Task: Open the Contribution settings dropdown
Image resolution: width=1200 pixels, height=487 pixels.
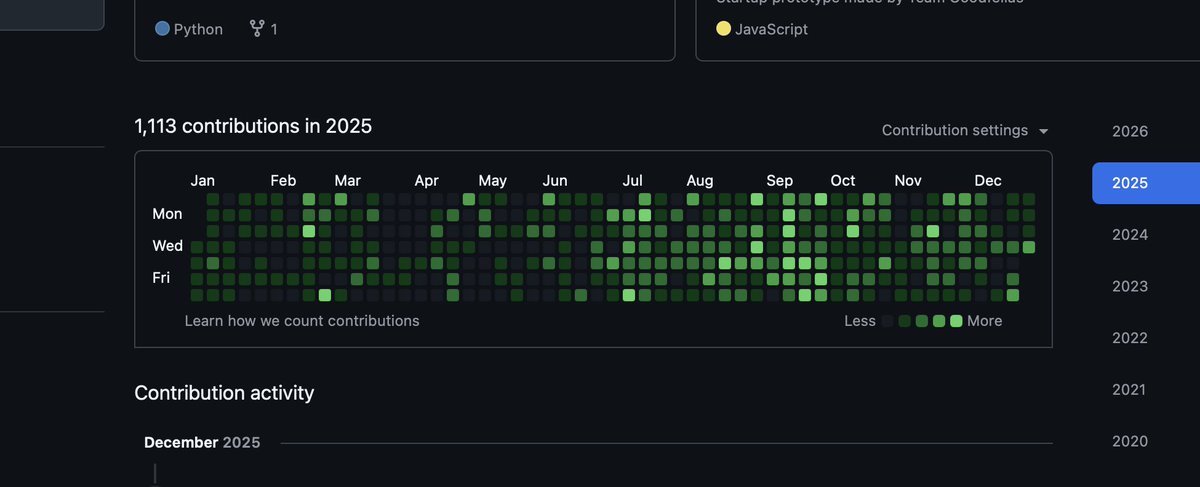Action: [965, 131]
